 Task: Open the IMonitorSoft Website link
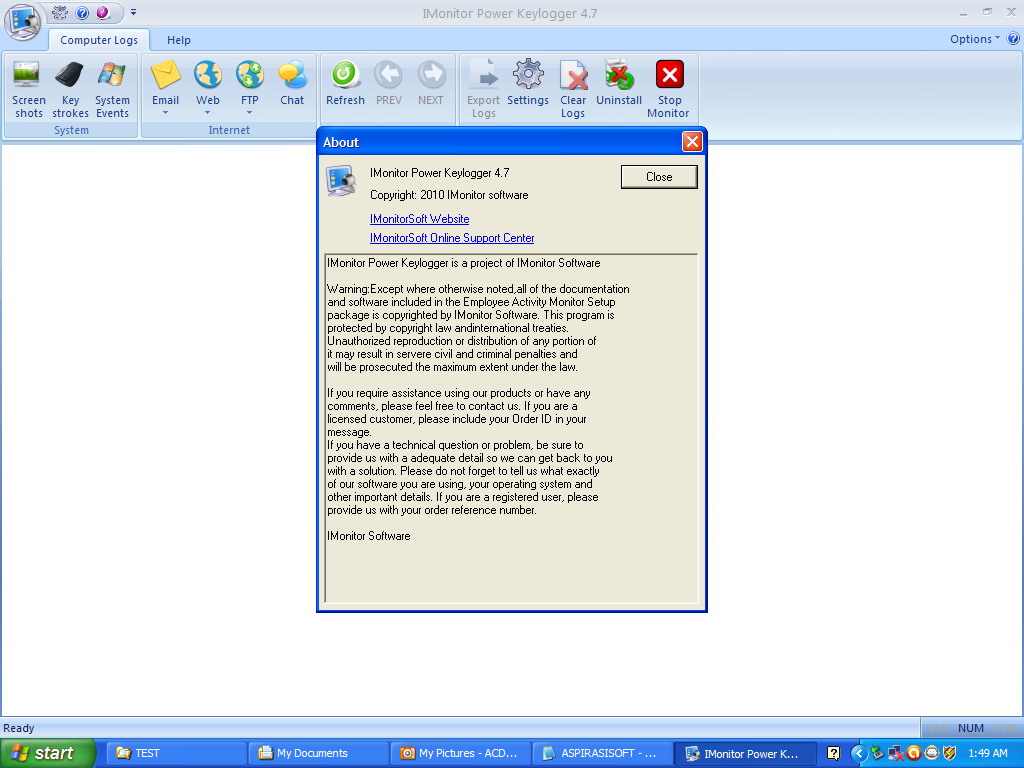419,219
